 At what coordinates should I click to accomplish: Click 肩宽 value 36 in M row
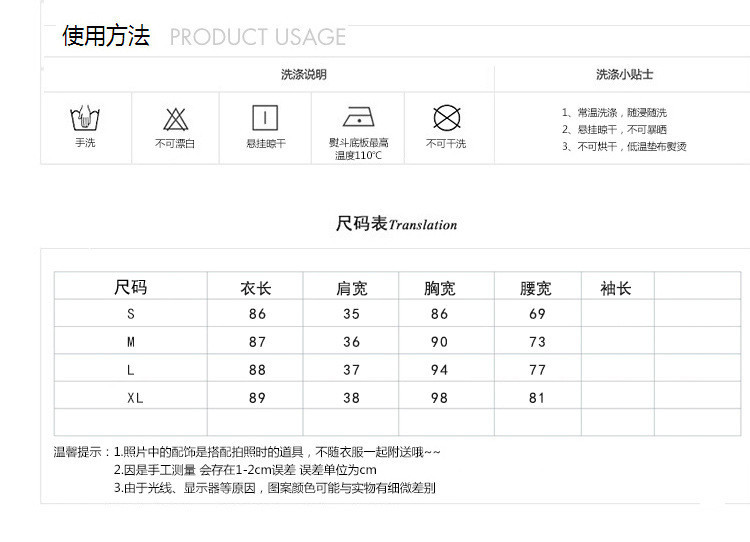[352, 342]
